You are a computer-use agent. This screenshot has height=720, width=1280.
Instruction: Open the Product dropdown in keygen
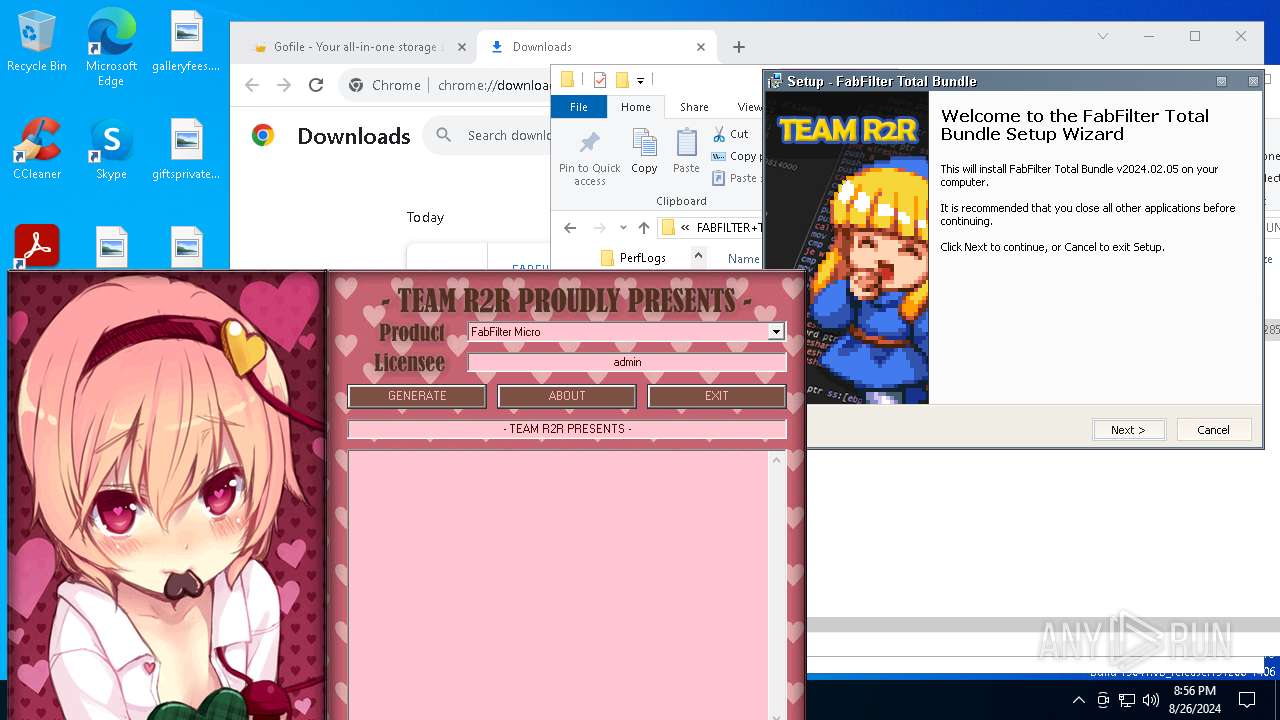click(776, 332)
